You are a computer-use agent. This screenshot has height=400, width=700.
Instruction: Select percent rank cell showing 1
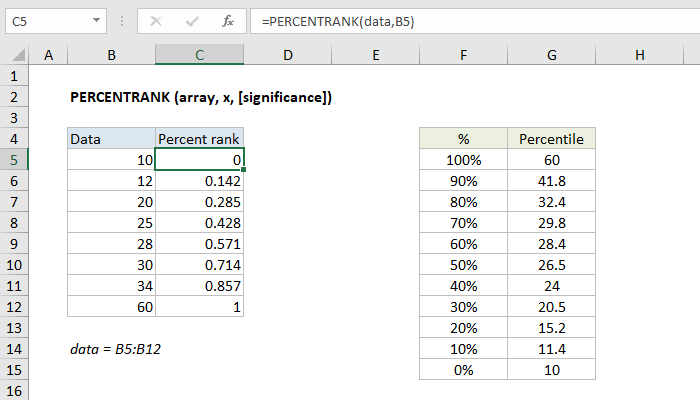tap(200, 307)
